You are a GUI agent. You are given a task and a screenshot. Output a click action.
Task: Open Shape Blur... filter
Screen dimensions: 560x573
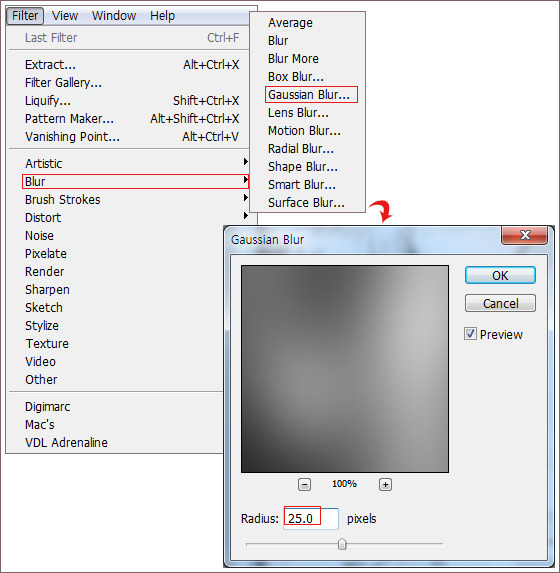click(x=303, y=167)
